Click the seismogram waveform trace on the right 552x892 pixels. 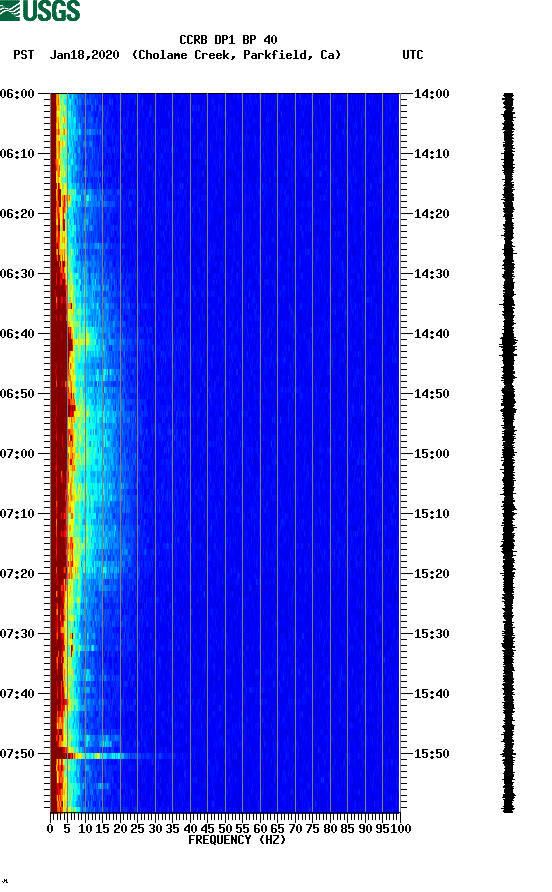point(508,453)
